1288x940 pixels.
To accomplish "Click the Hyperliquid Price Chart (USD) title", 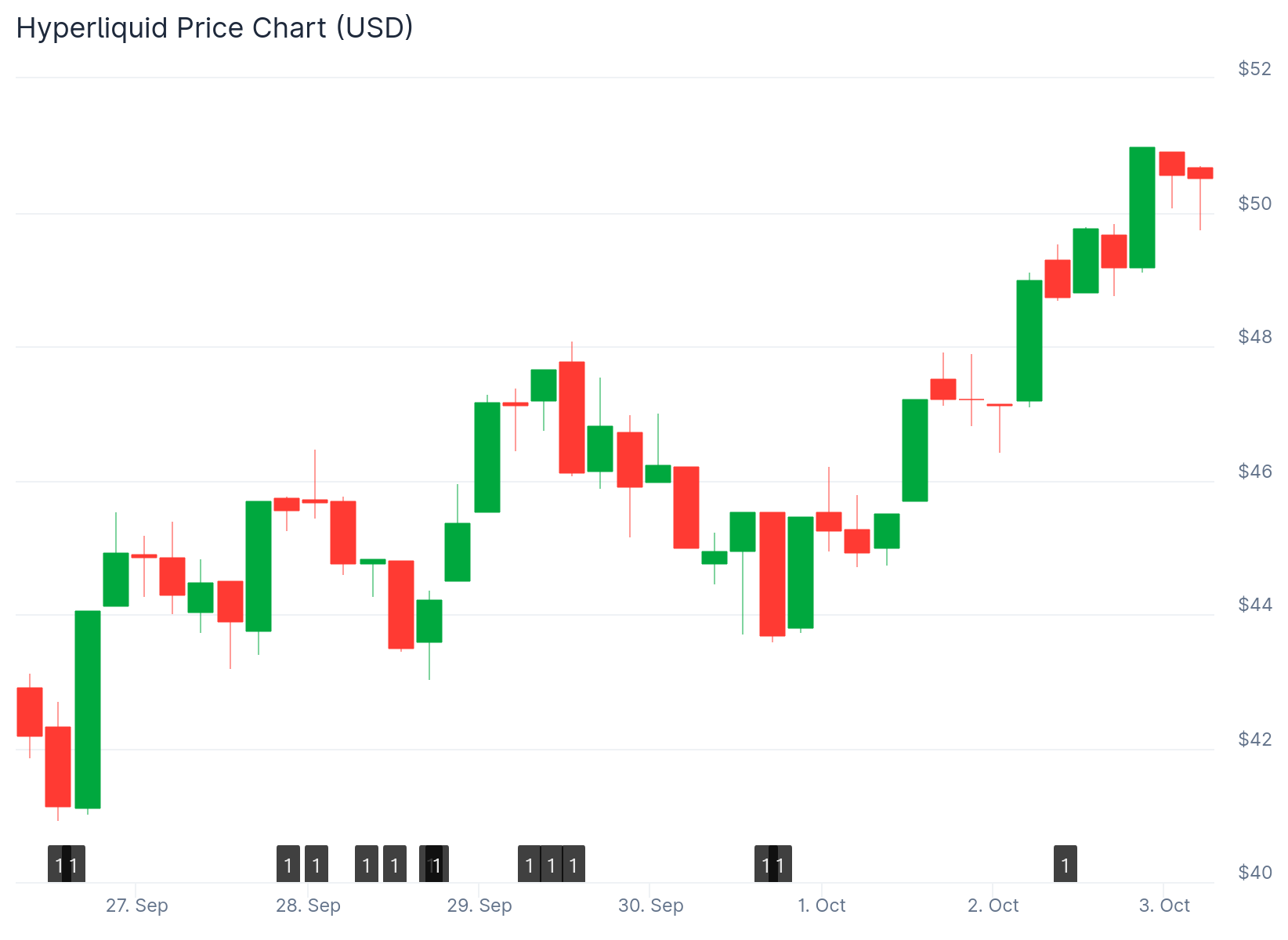I will click(215, 28).
